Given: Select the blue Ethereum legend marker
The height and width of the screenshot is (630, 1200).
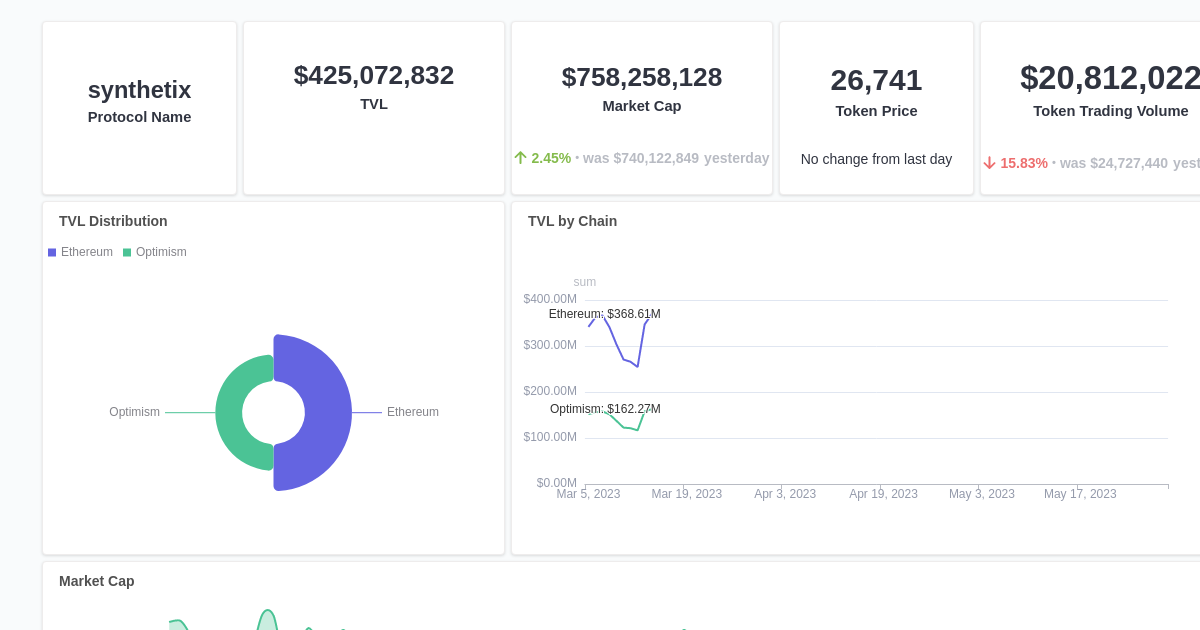Looking at the screenshot, I should pos(51,252).
